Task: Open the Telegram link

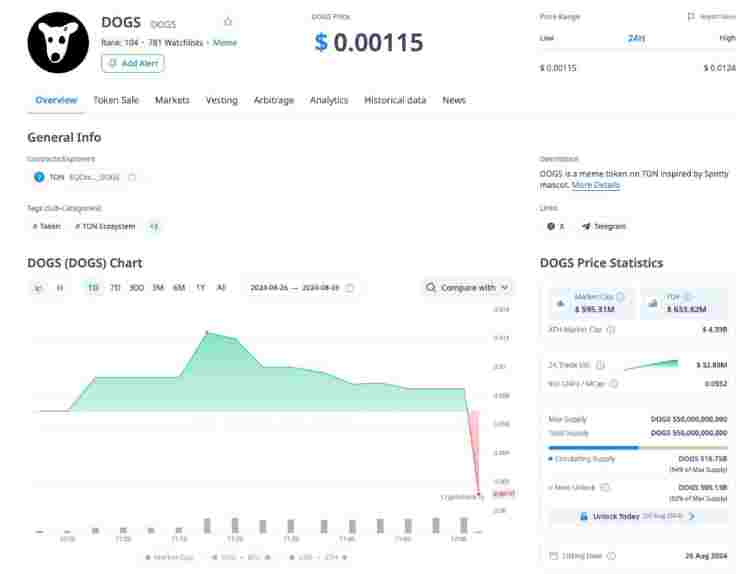Action: coord(604,226)
